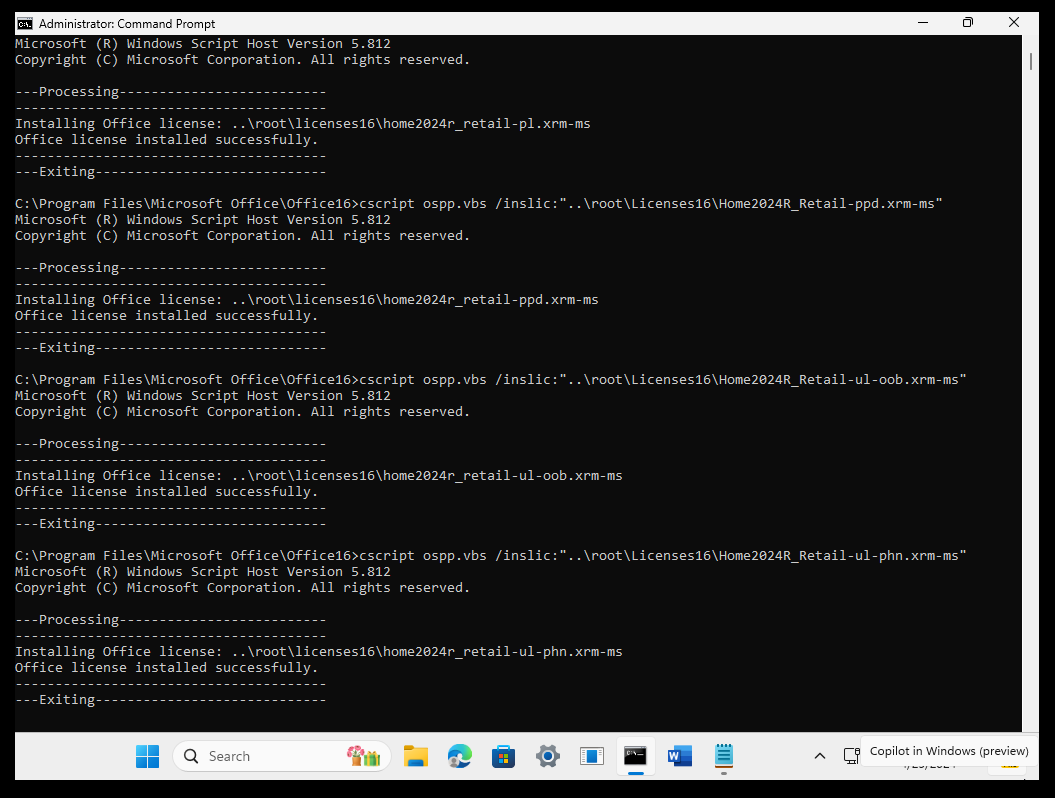1055x798 pixels.
Task: Switch to Command Prompt taskbar icon
Action: tap(635, 756)
